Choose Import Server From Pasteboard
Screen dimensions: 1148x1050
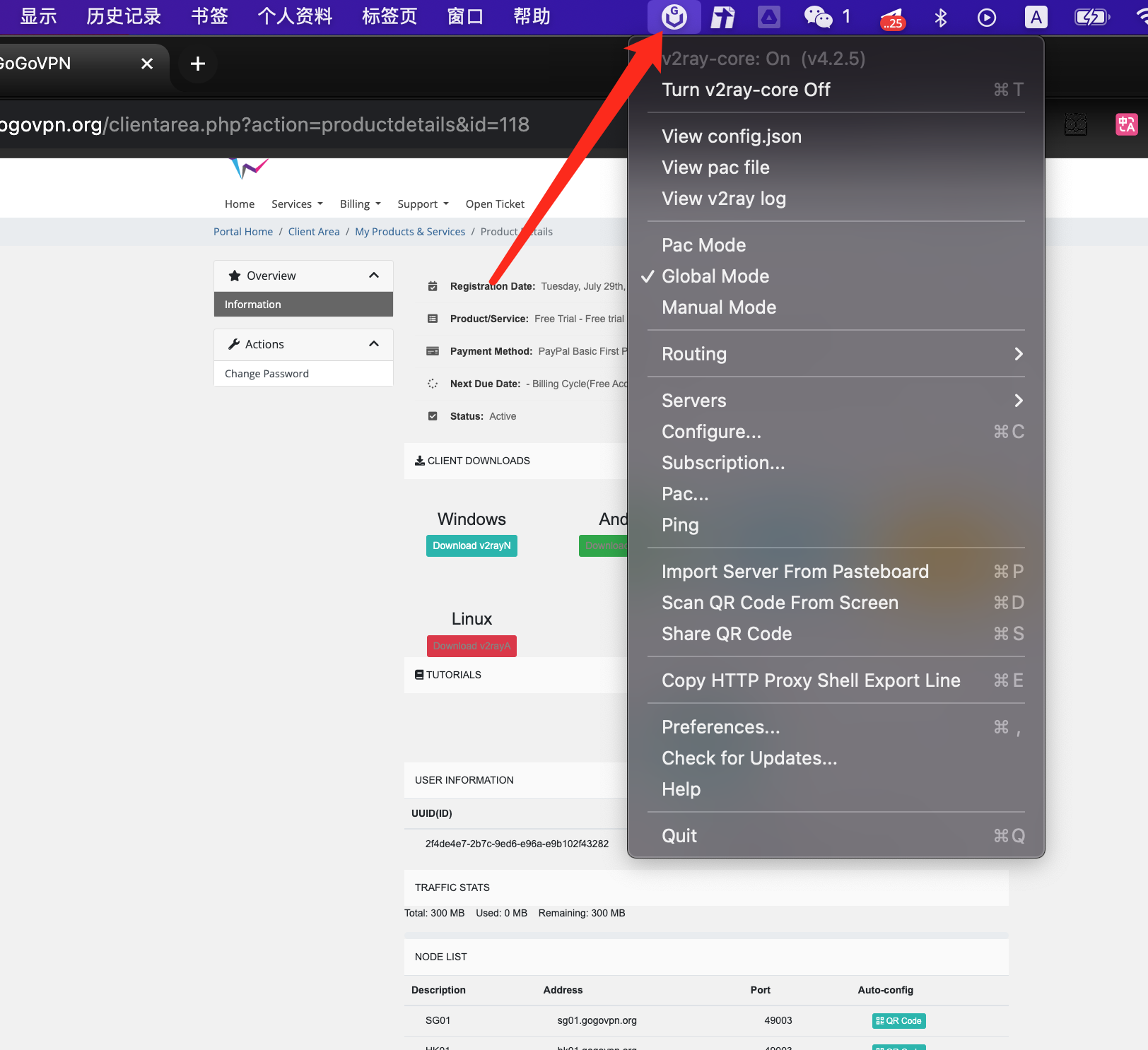tap(836, 572)
